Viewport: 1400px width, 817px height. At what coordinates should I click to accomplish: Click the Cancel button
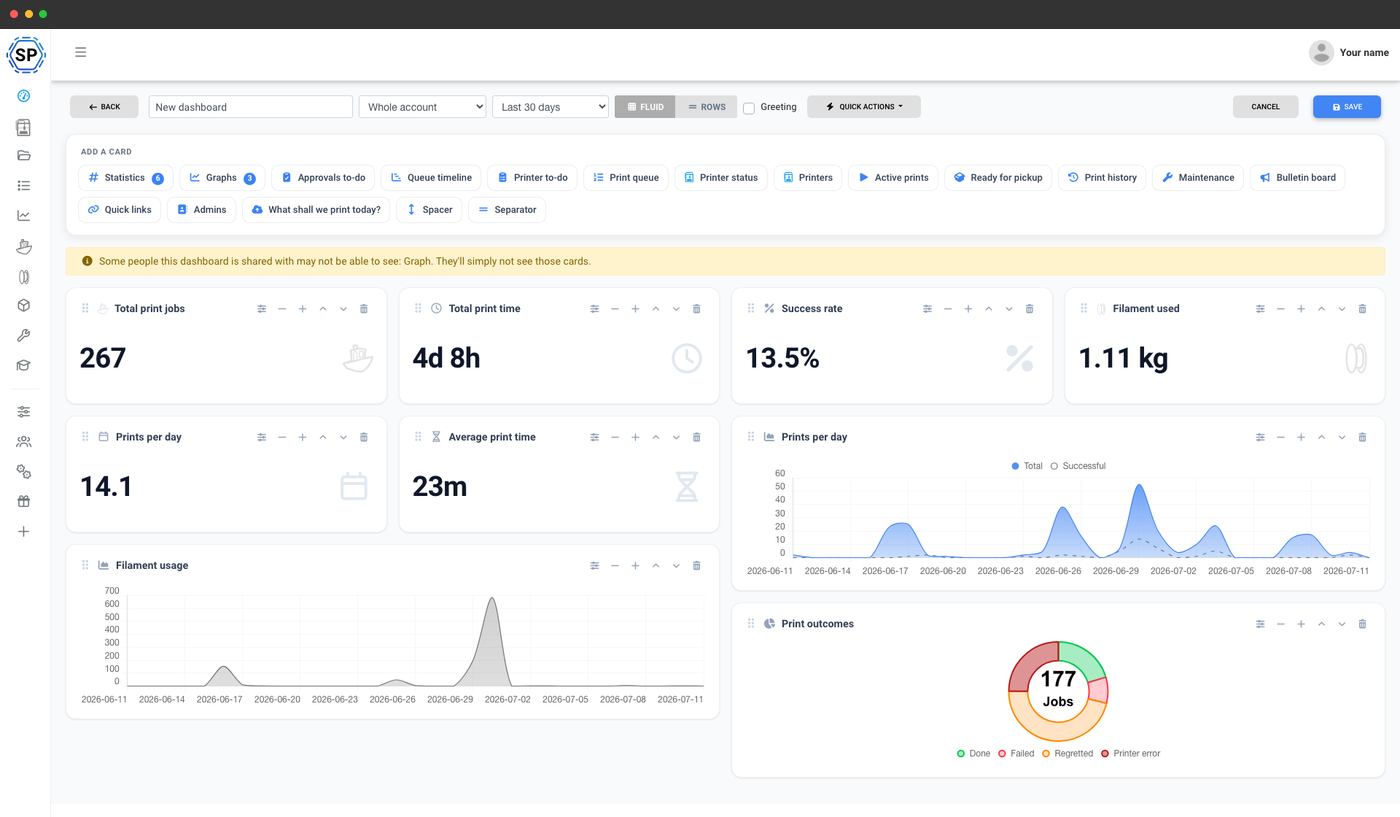1265,107
